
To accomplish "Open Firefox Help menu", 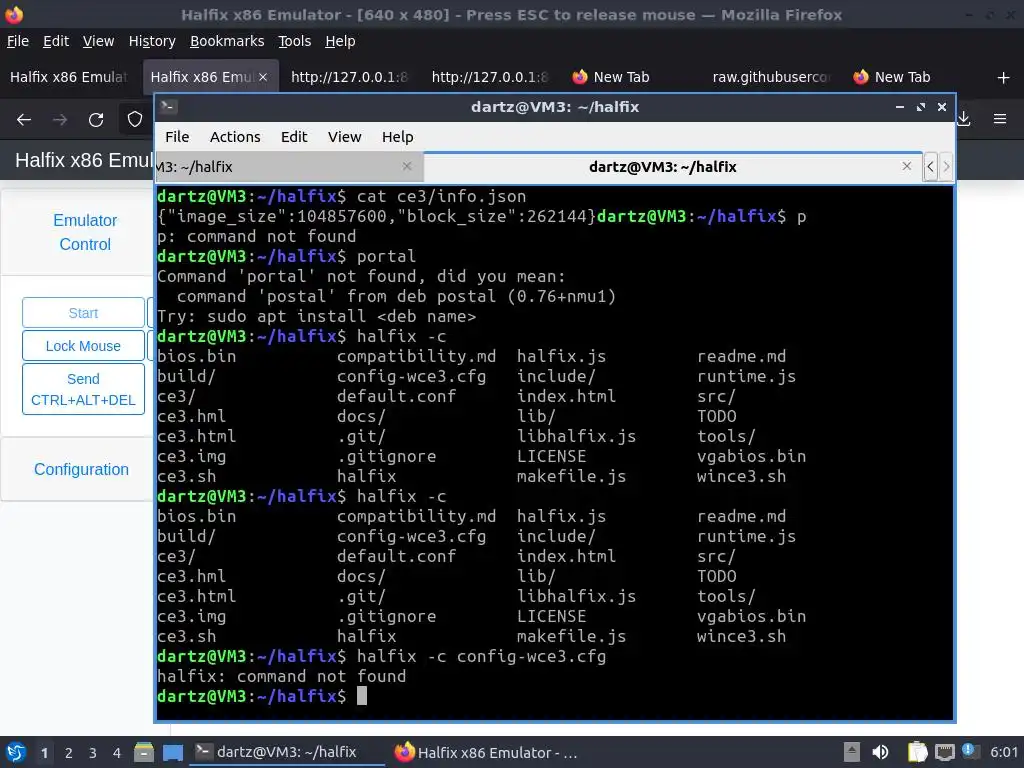I will tap(340, 41).
